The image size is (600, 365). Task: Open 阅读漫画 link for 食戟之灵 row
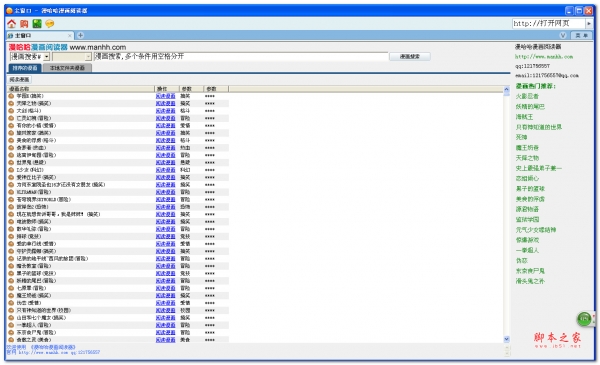[x=165, y=340]
